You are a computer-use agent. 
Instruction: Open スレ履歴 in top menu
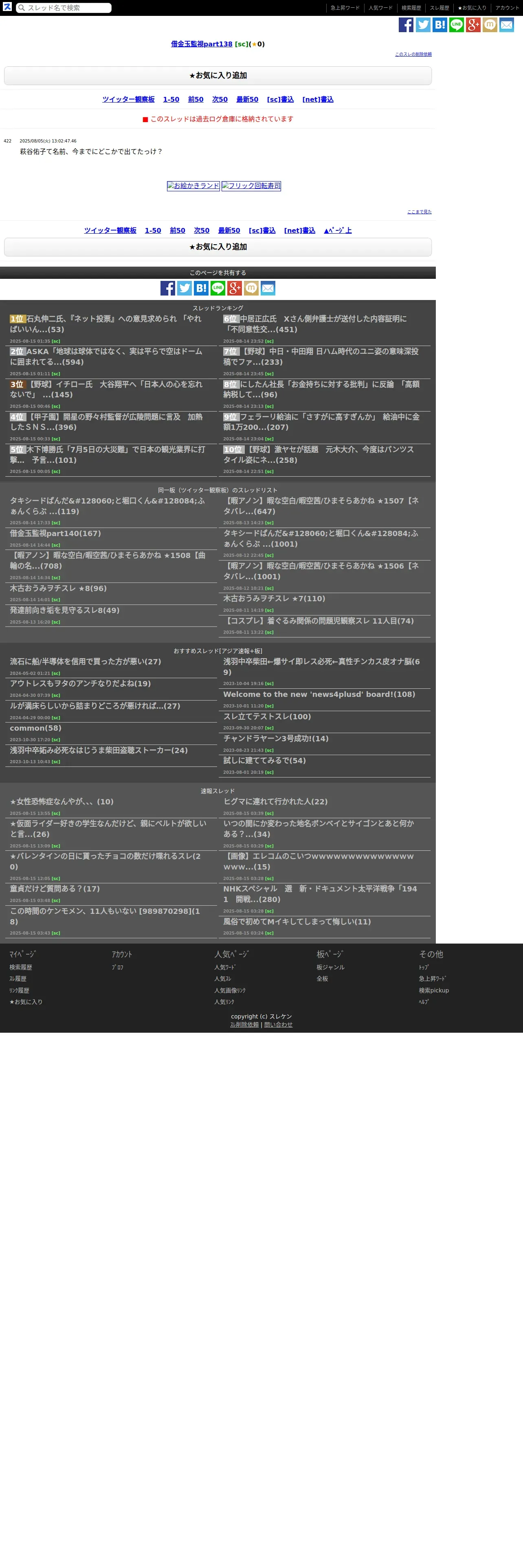[439, 8]
